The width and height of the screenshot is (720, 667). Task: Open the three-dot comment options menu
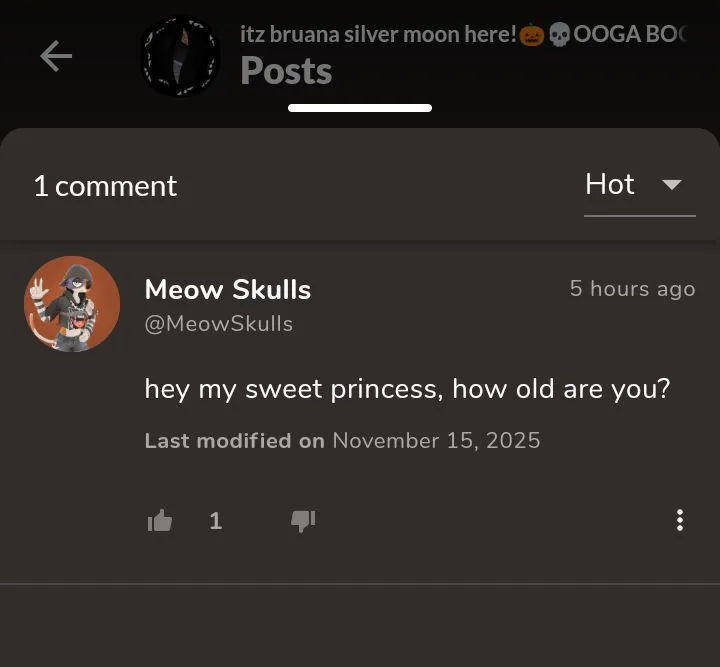680,520
